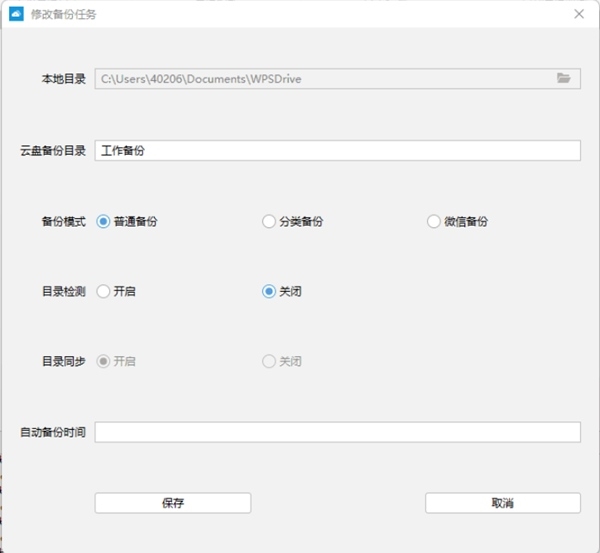This screenshot has width=600, height=553.
Task: Click the C:\Users\40206\Documents\WPSDrive path field
Action: (338, 78)
